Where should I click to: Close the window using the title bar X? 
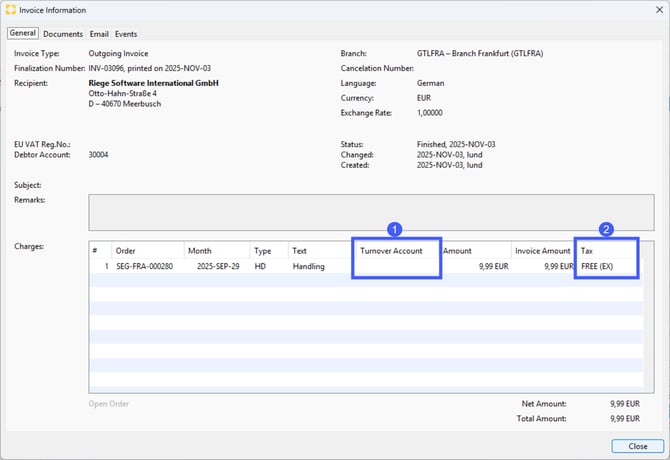click(x=658, y=10)
